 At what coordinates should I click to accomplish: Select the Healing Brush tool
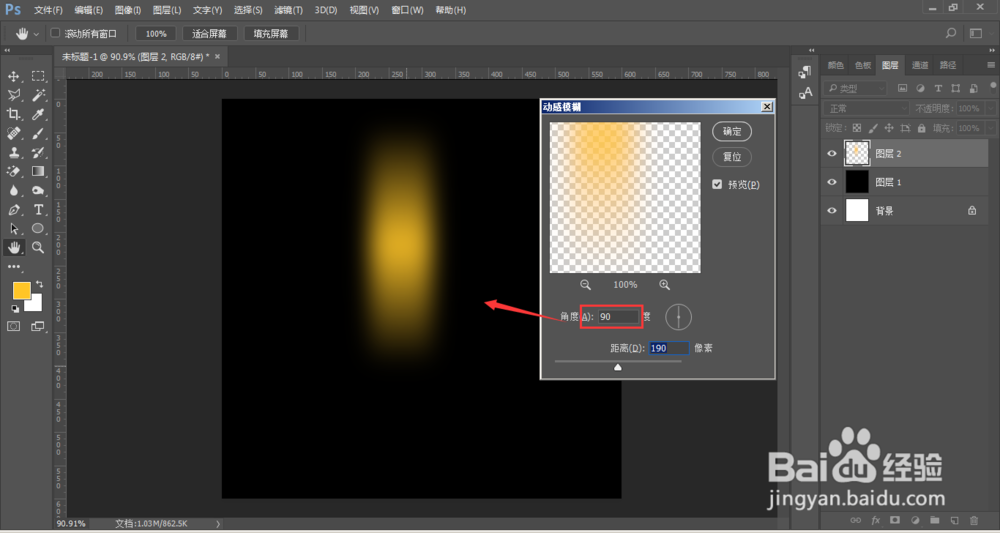pyautogui.click(x=13, y=133)
